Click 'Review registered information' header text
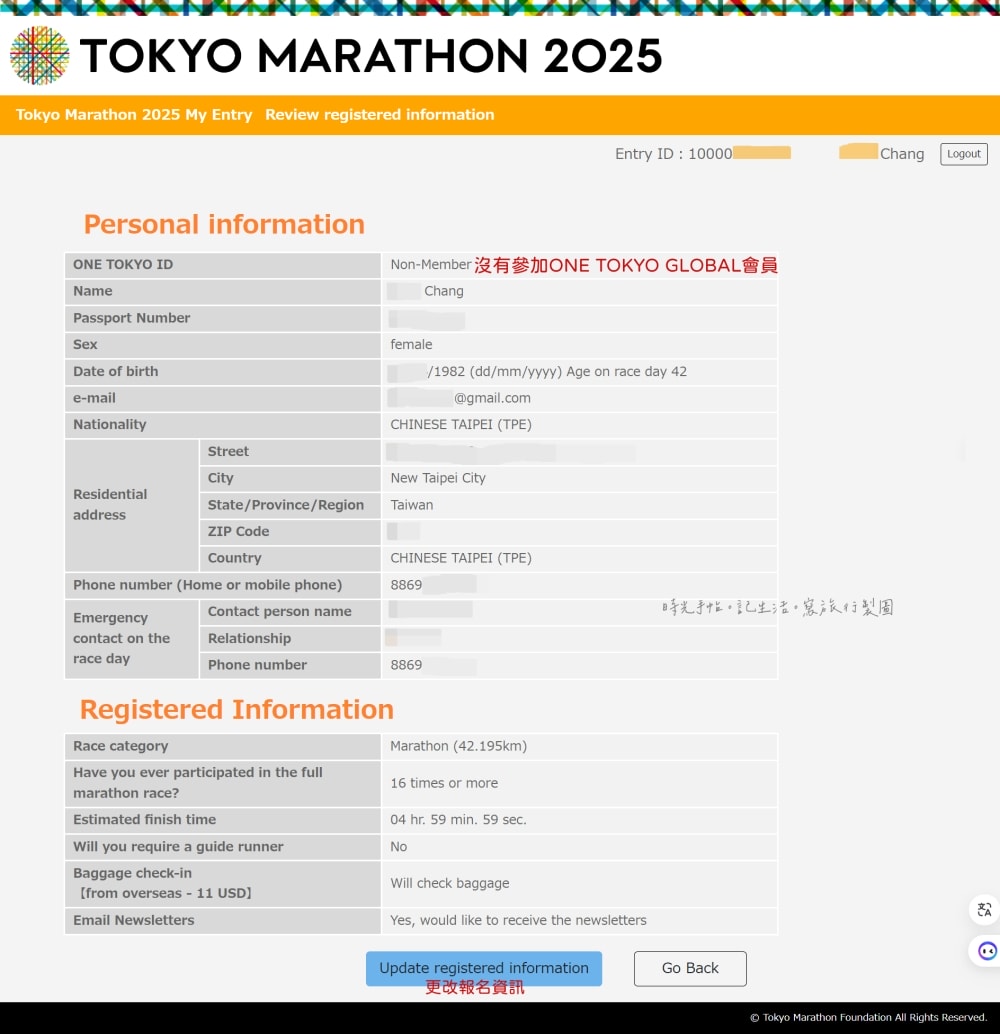 coord(379,115)
